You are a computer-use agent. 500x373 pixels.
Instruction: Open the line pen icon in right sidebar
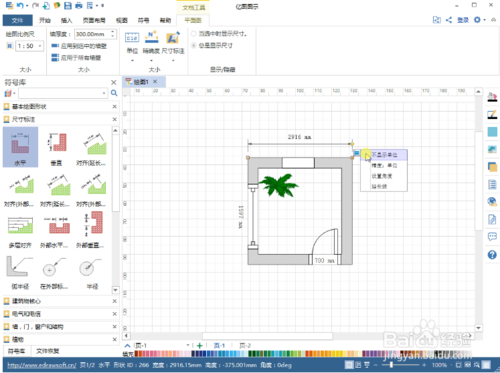(492, 114)
